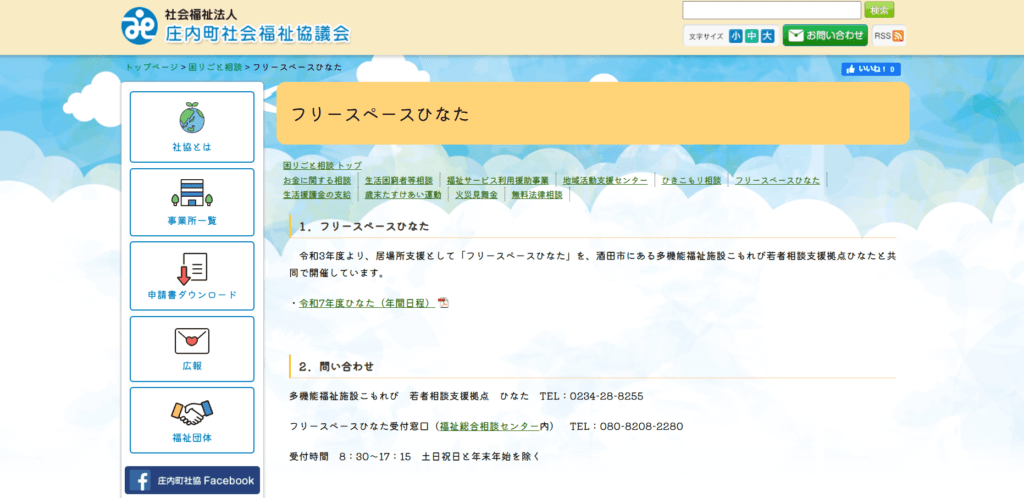Open 庄内町社協 Facebook banner
Image resolution: width=1024 pixels, height=498 pixels.
192,480
